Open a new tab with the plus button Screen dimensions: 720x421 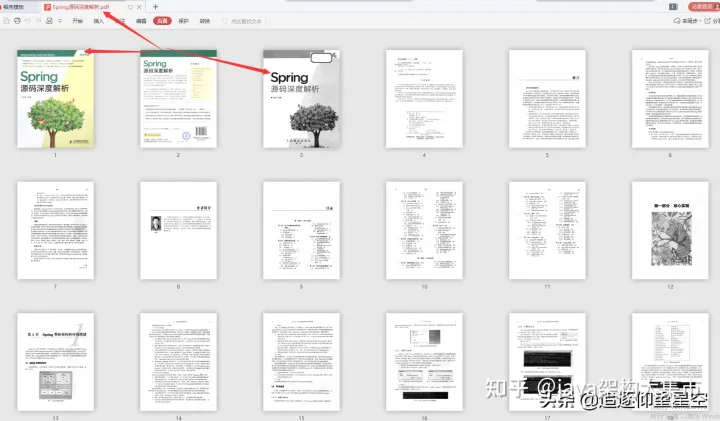click(155, 7)
